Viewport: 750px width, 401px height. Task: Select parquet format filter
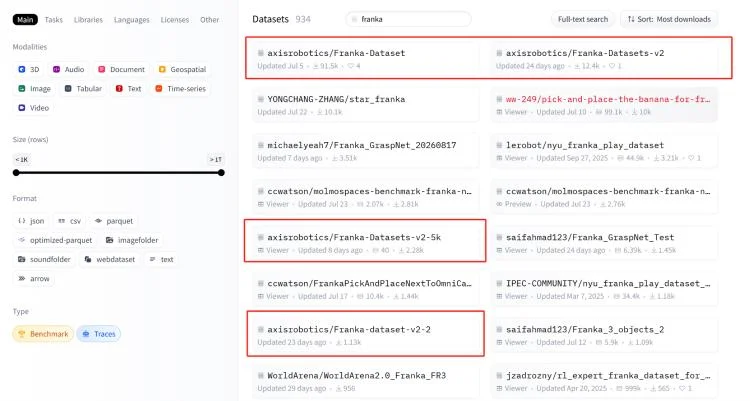click(x=114, y=221)
